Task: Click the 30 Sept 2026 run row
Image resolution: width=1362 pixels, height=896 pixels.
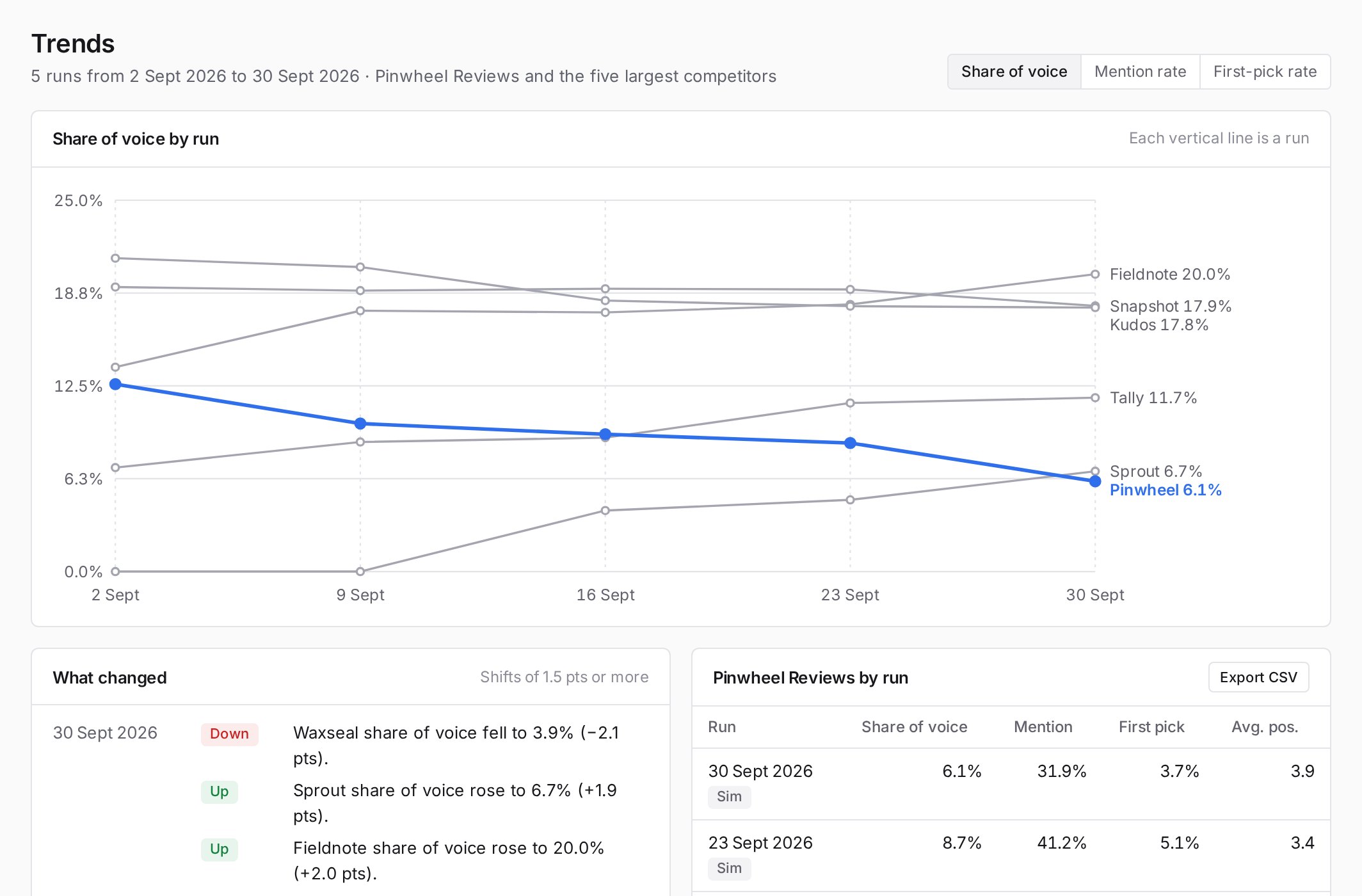Action: tap(1011, 784)
